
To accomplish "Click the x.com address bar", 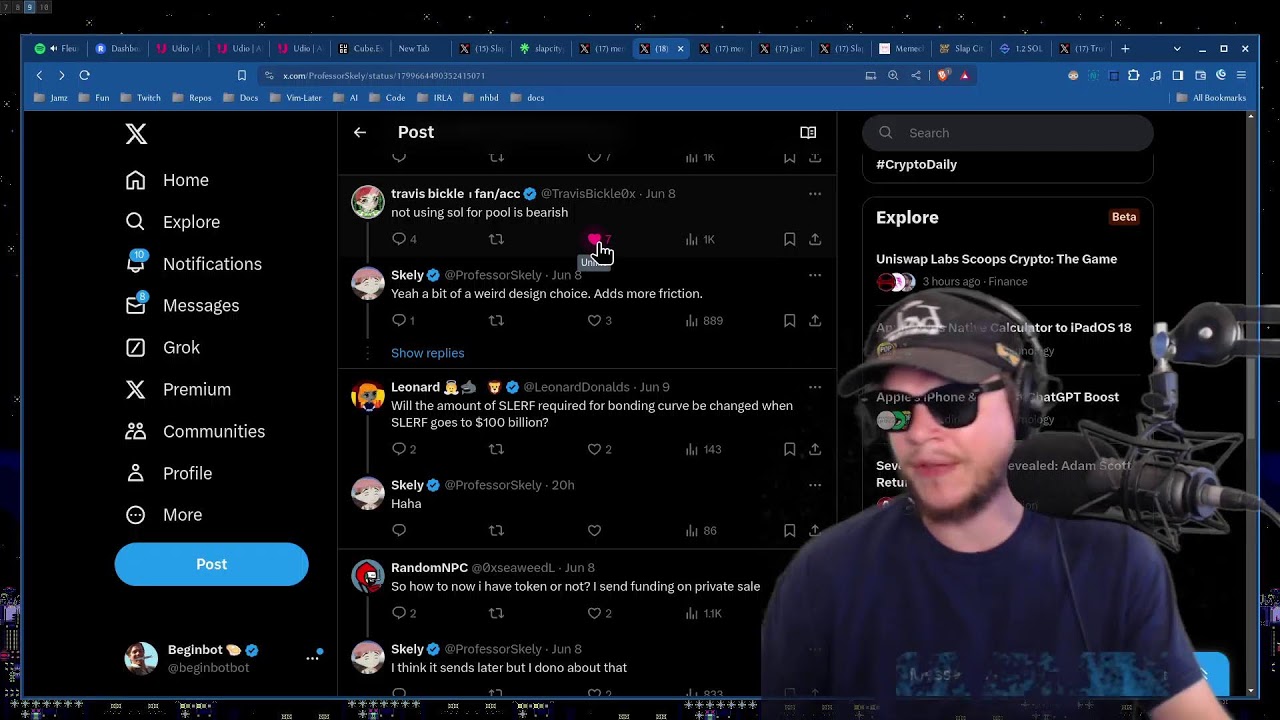I will [x=560, y=75].
